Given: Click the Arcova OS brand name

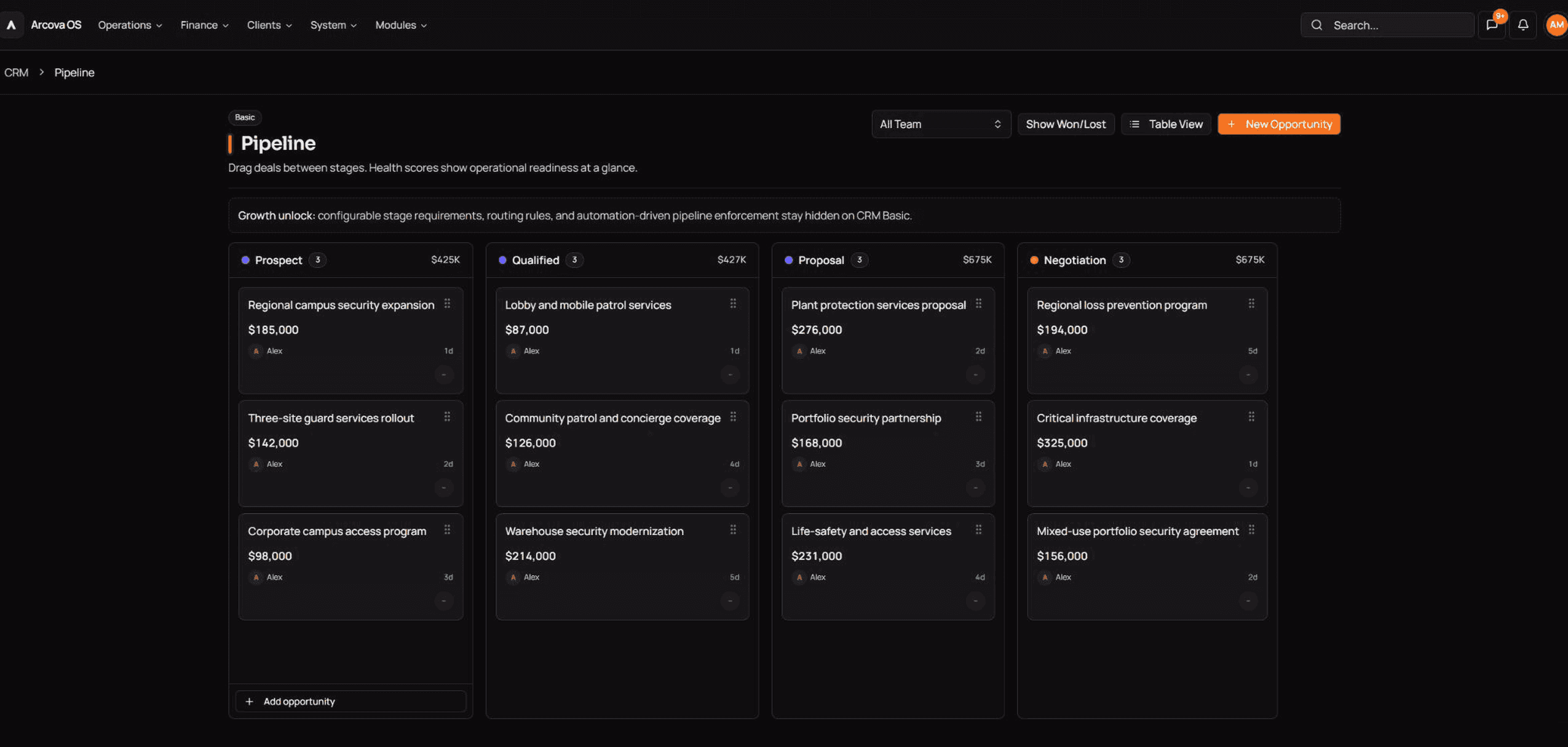Looking at the screenshot, I should [x=56, y=25].
